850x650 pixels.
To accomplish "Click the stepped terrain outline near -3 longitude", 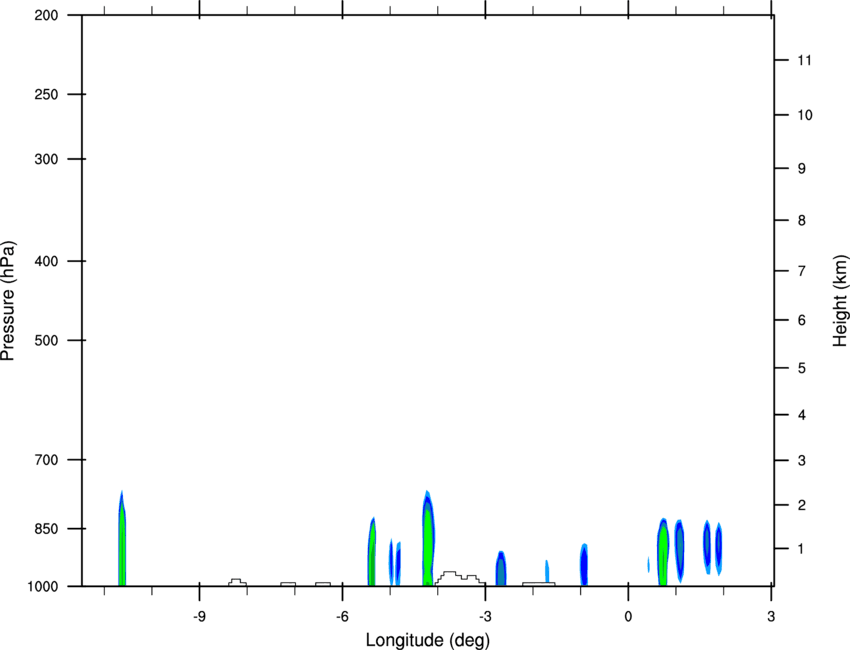I will click(460, 578).
